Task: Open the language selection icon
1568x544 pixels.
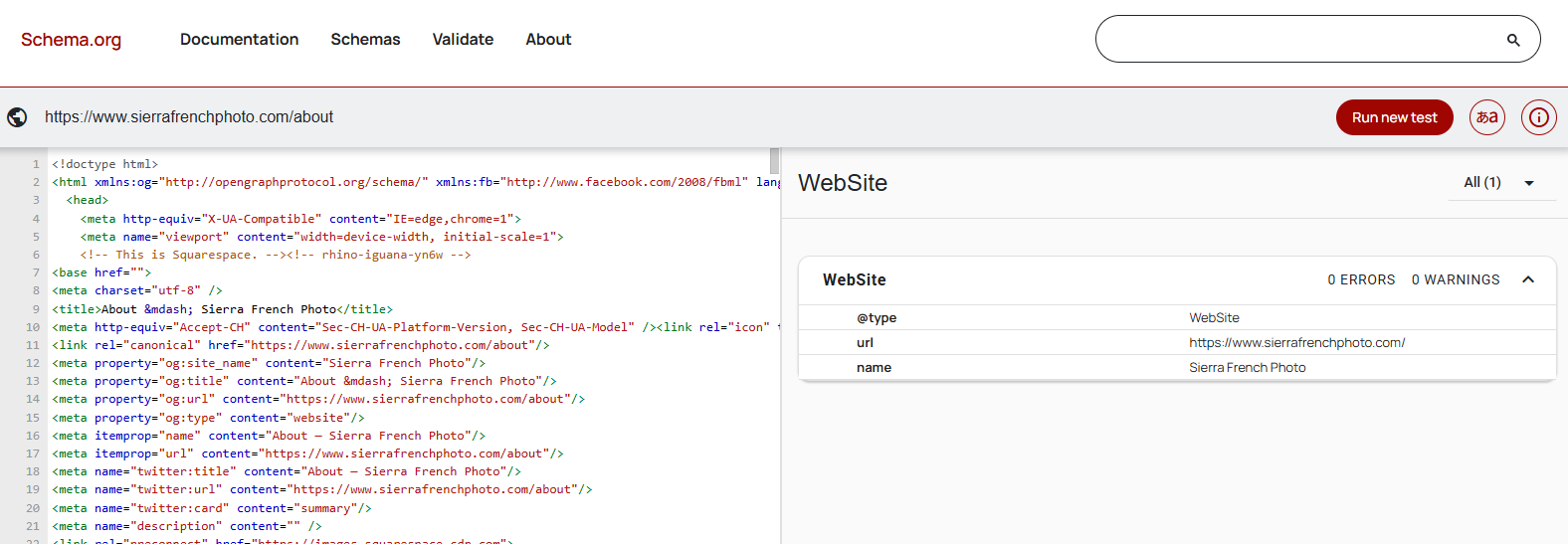Action: pos(1487,117)
